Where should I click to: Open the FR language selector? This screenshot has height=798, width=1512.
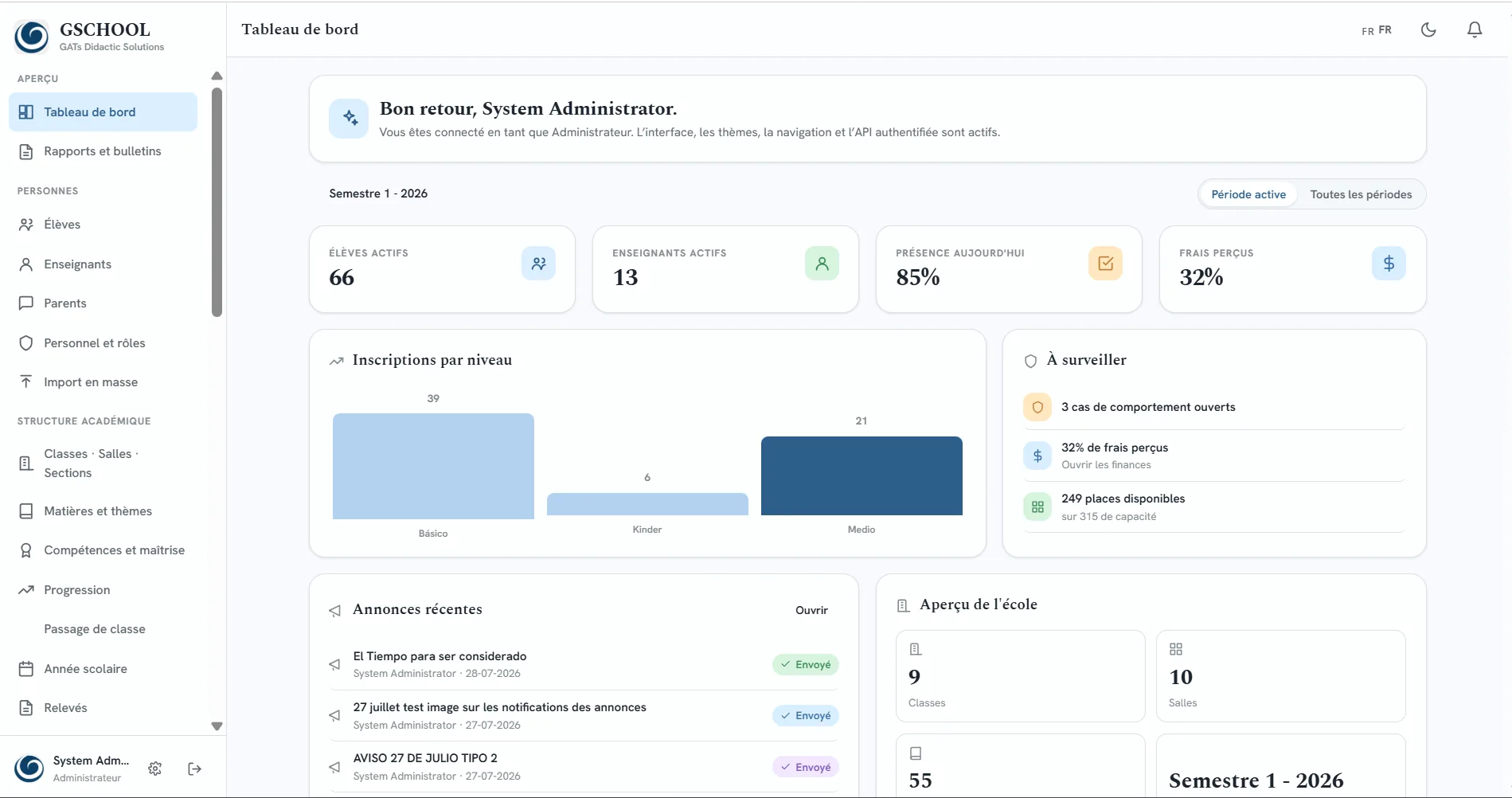1377,30
